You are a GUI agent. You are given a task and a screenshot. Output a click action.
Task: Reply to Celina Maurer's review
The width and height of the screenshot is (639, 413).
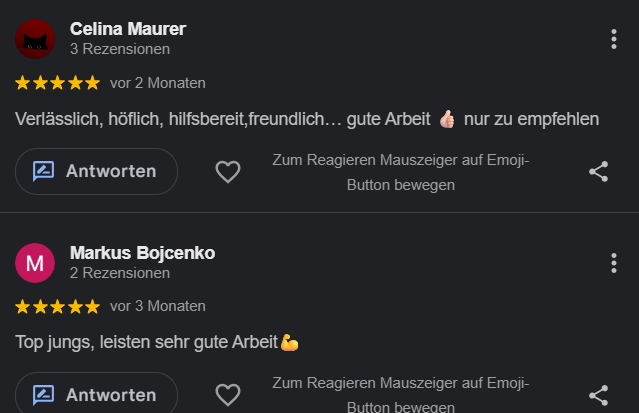click(x=96, y=171)
